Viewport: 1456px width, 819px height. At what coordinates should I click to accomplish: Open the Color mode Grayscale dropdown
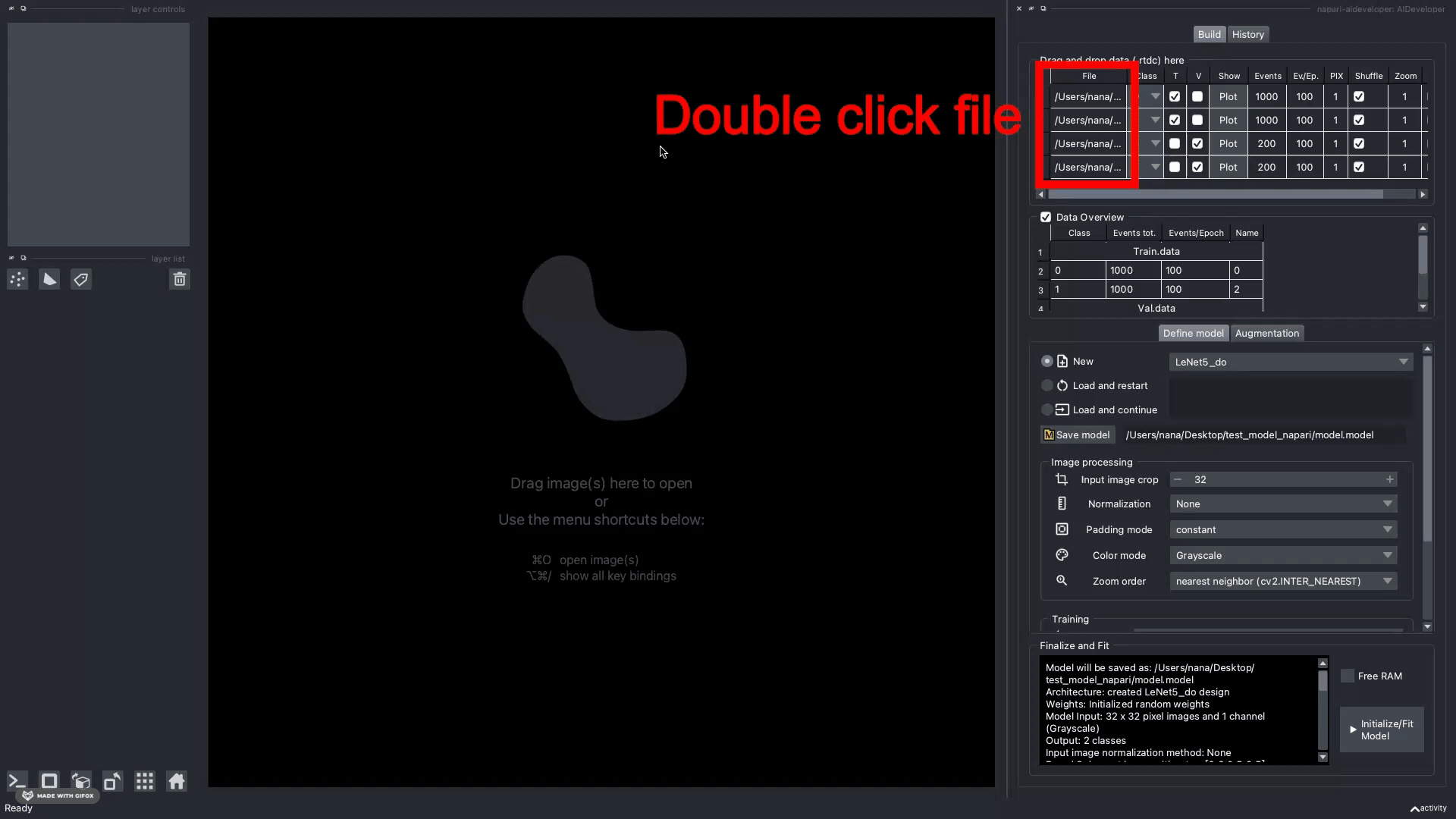click(x=1283, y=555)
